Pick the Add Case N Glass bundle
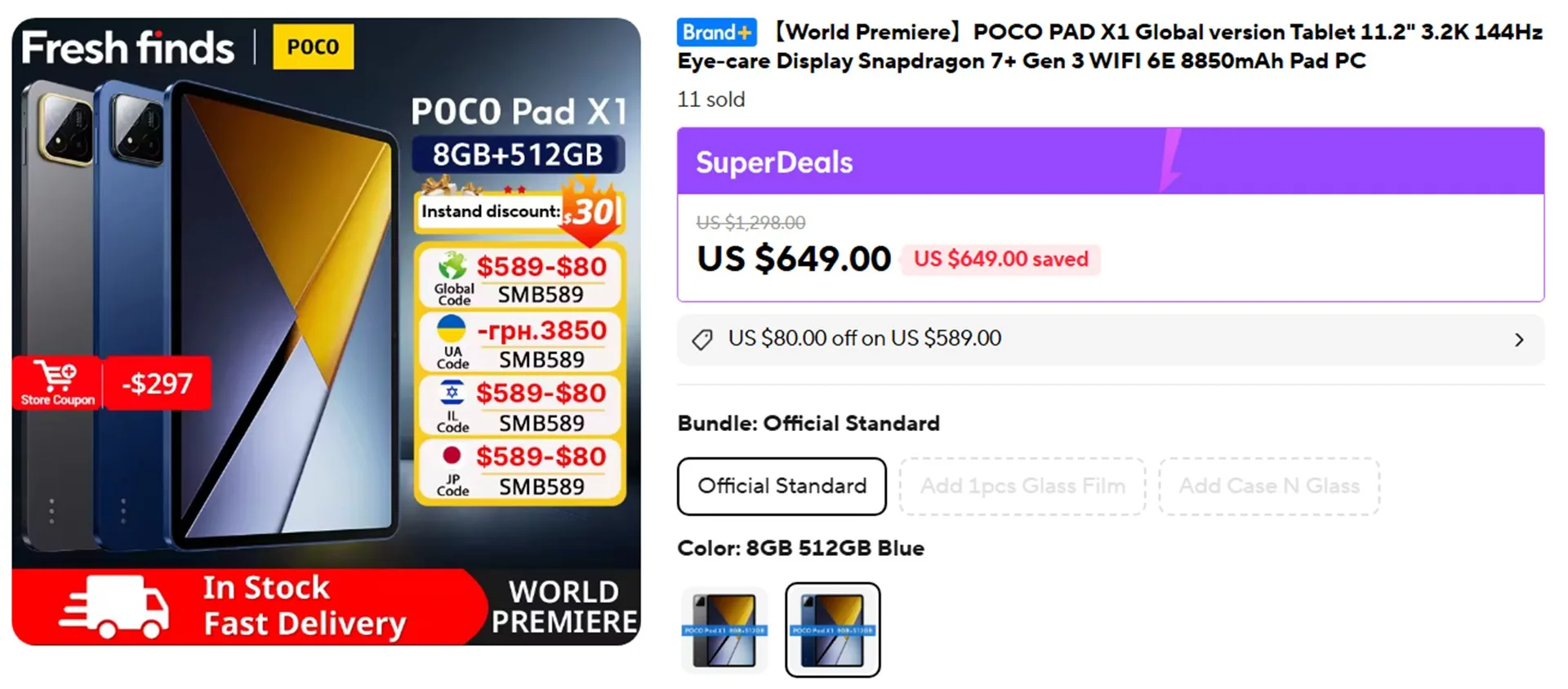The width and height of the screenshot is (1568, 689). pos(1269,487)
